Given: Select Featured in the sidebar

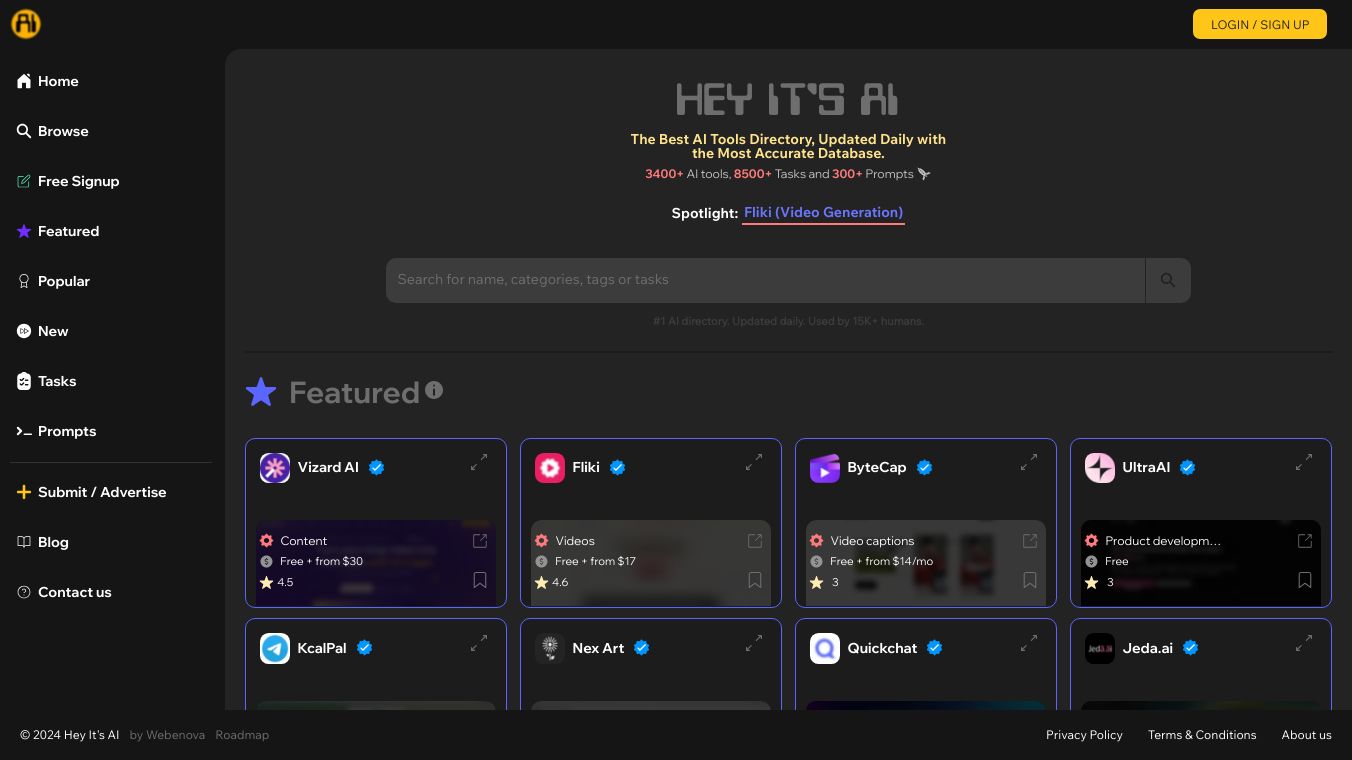Looking at the screenshot, I should click(58, 231).
